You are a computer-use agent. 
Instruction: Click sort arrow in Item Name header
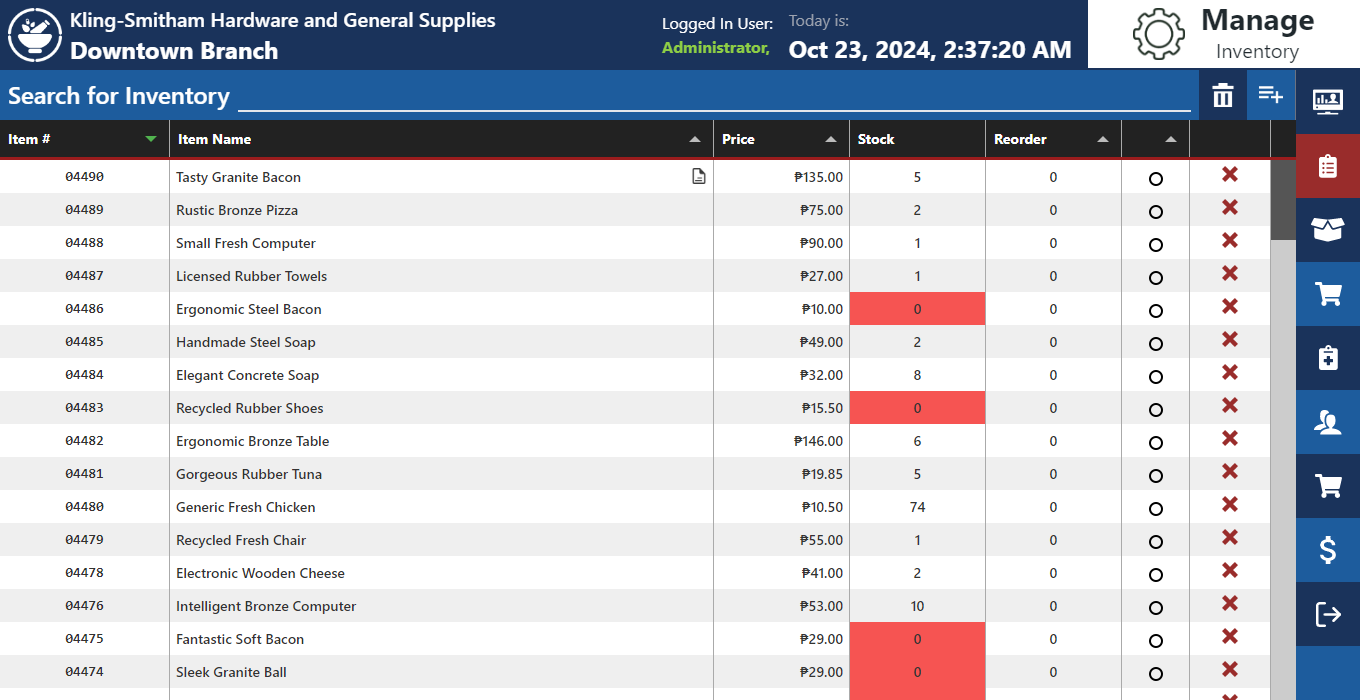click(695, 139)
